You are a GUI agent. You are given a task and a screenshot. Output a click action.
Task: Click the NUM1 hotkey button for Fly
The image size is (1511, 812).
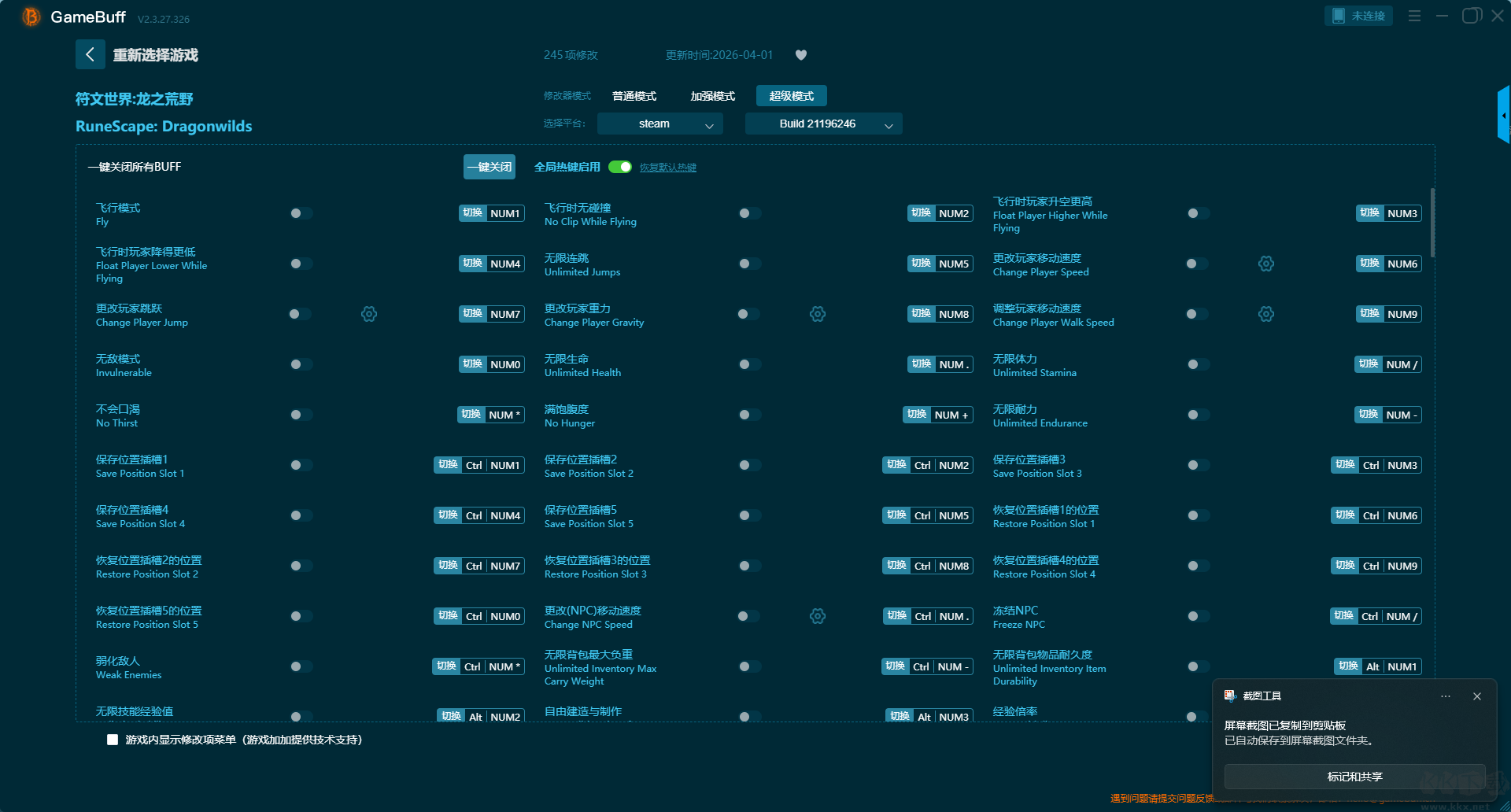492,213
